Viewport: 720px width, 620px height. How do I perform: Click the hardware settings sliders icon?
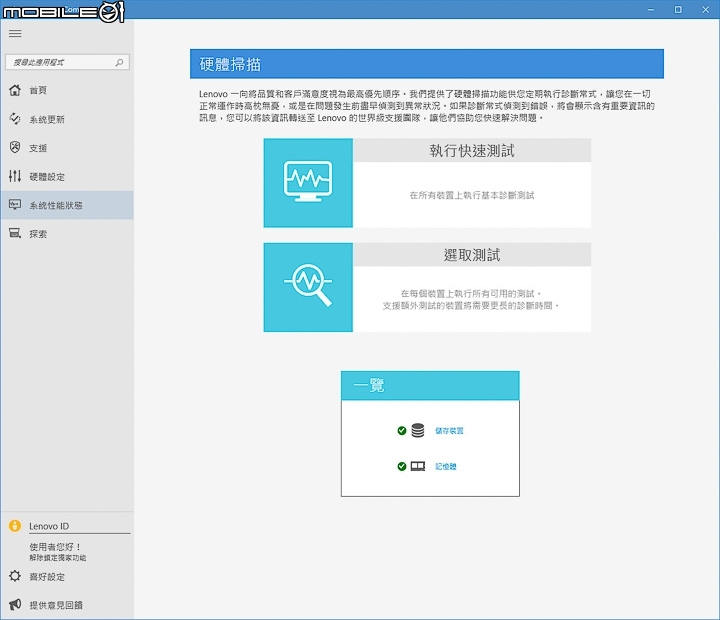click(x=15, y=176)
